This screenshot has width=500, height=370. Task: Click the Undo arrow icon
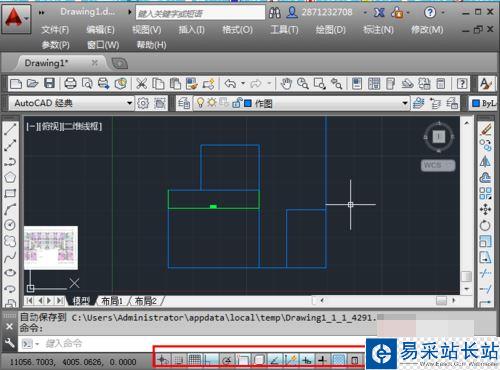coord(230,84)
